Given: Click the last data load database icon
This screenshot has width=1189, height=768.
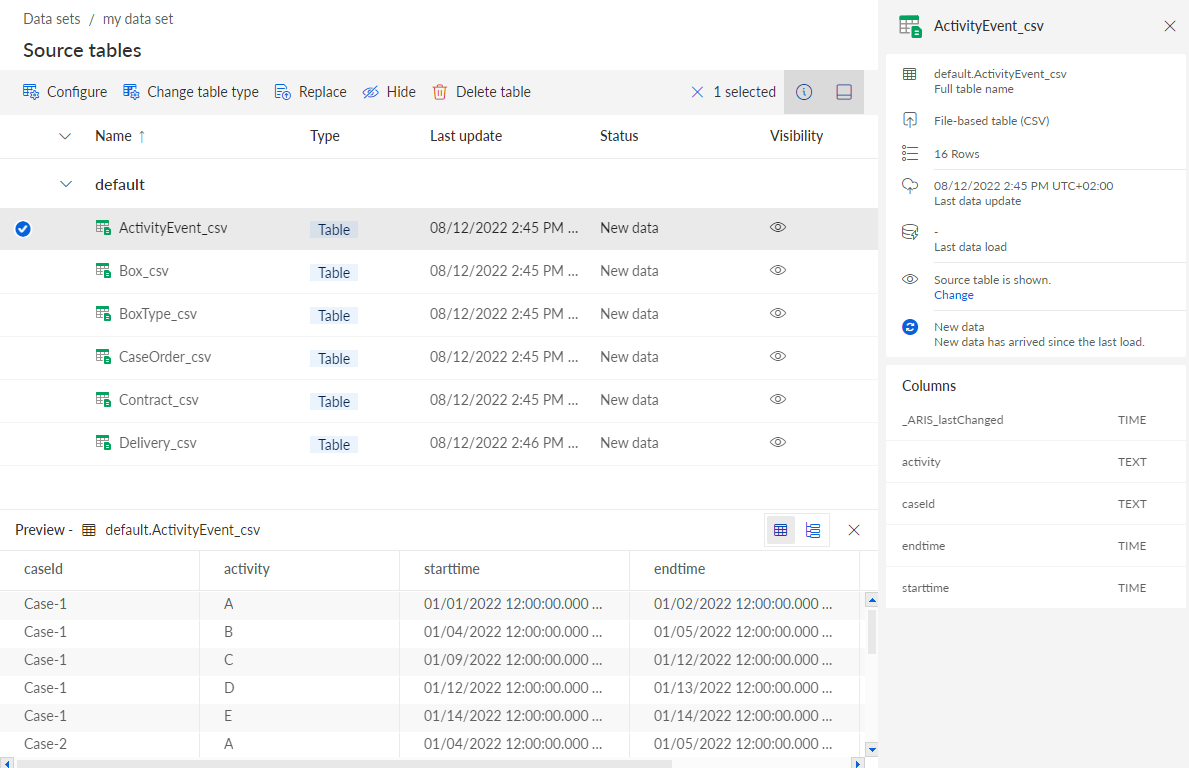Looking at the screenshot, I should click(x=910, y=232).
